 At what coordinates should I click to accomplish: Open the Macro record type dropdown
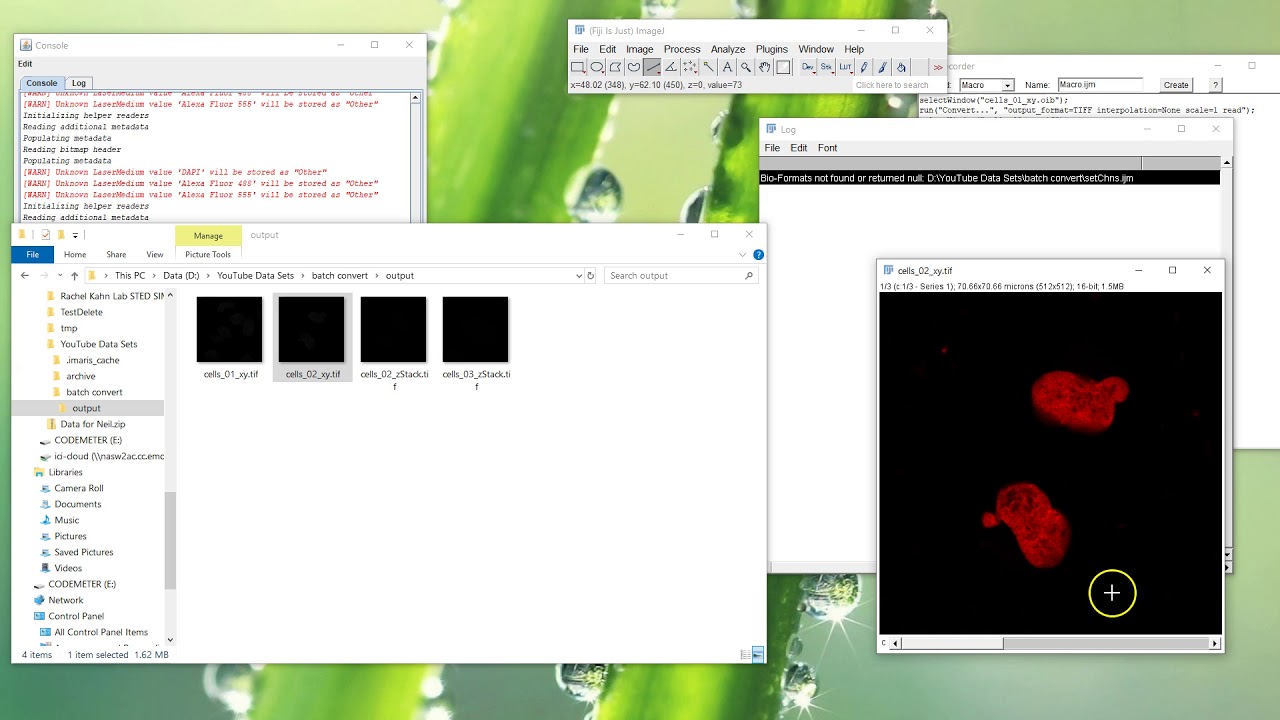(x=986, y=85)
